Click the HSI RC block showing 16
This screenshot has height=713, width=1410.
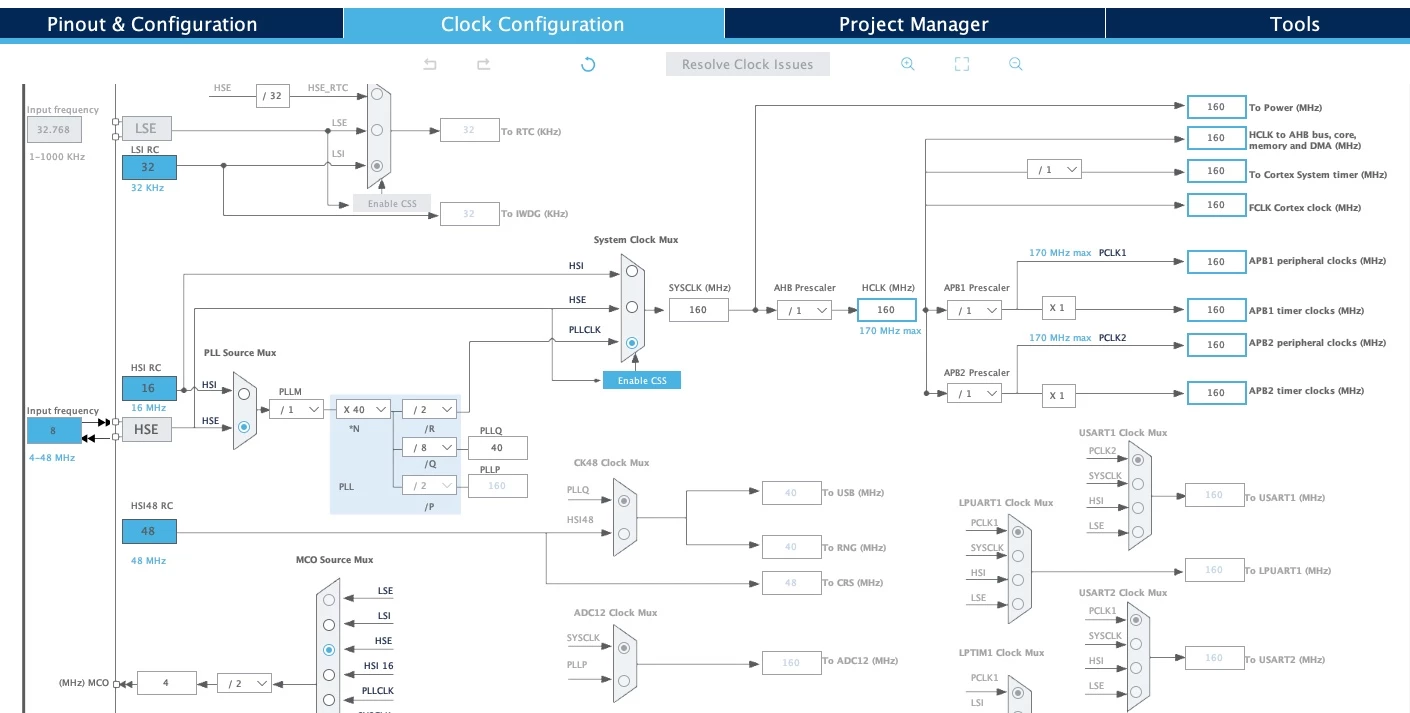click(149, 388)
